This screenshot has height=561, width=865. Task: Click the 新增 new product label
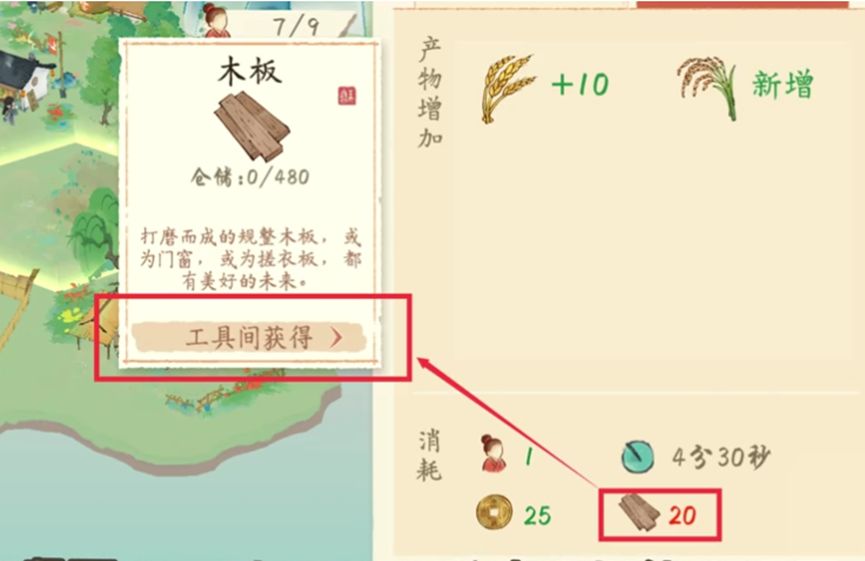tap(783, 85)
